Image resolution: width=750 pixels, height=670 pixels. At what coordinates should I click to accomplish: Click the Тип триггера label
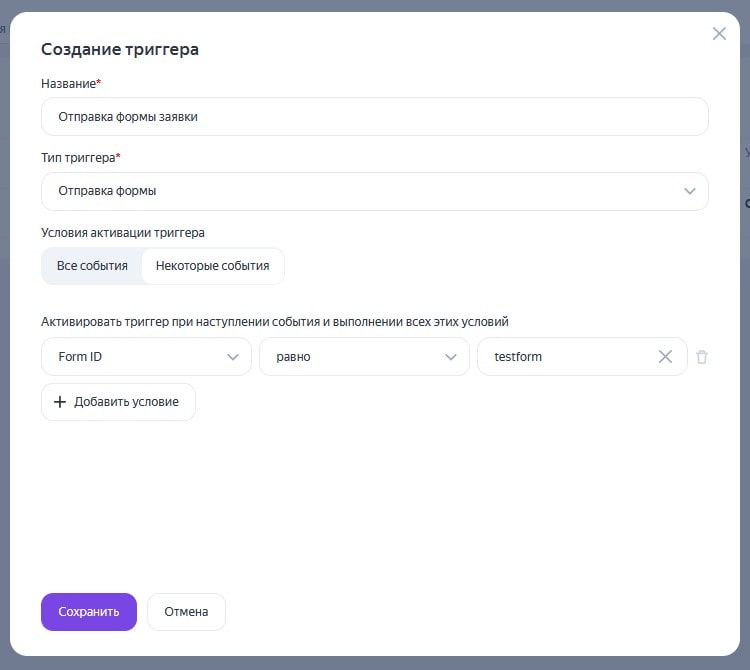coord(81,158)
